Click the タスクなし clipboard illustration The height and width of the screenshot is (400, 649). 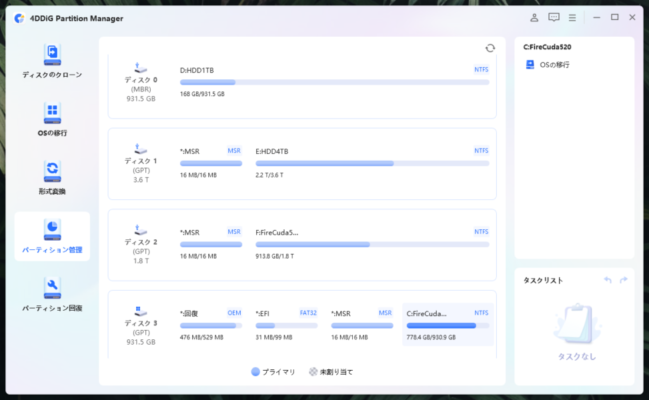(577, 324)
